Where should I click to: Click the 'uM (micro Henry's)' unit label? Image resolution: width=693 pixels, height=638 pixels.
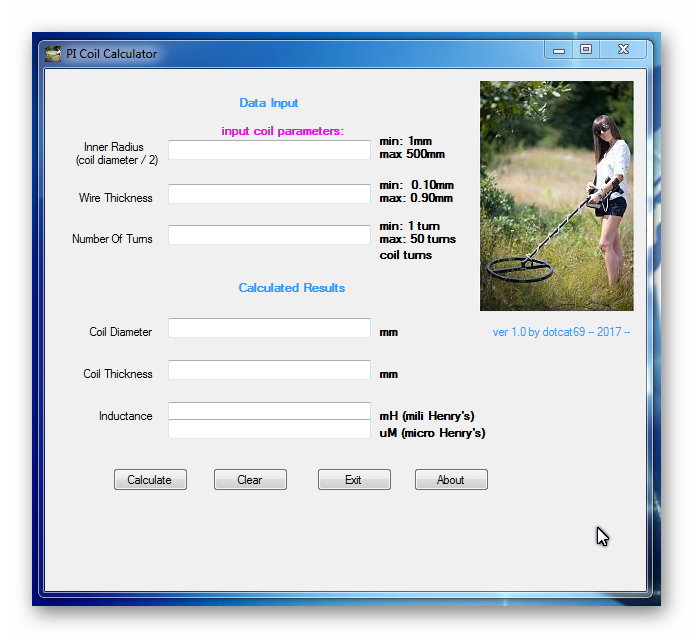point(432,433)
